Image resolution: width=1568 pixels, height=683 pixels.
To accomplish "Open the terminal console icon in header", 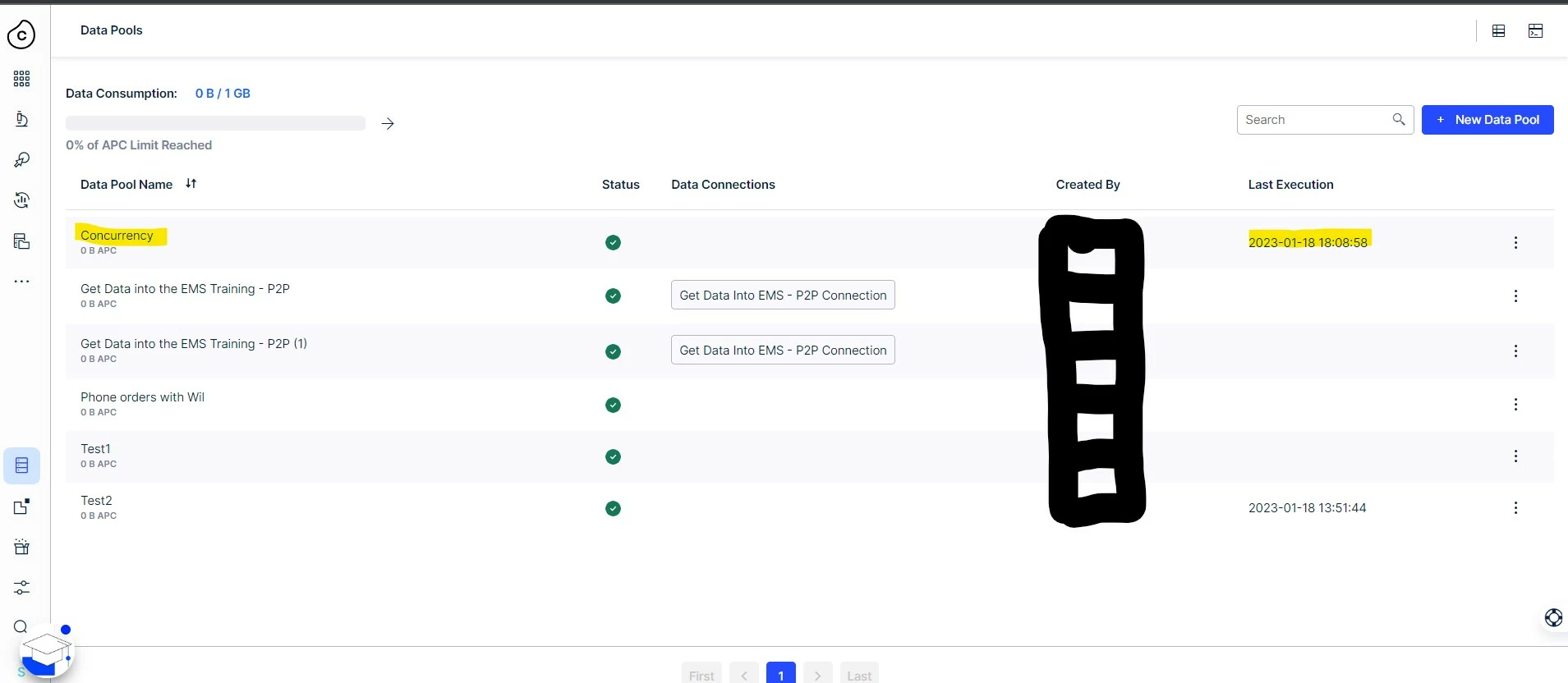I will (1536, 31).
